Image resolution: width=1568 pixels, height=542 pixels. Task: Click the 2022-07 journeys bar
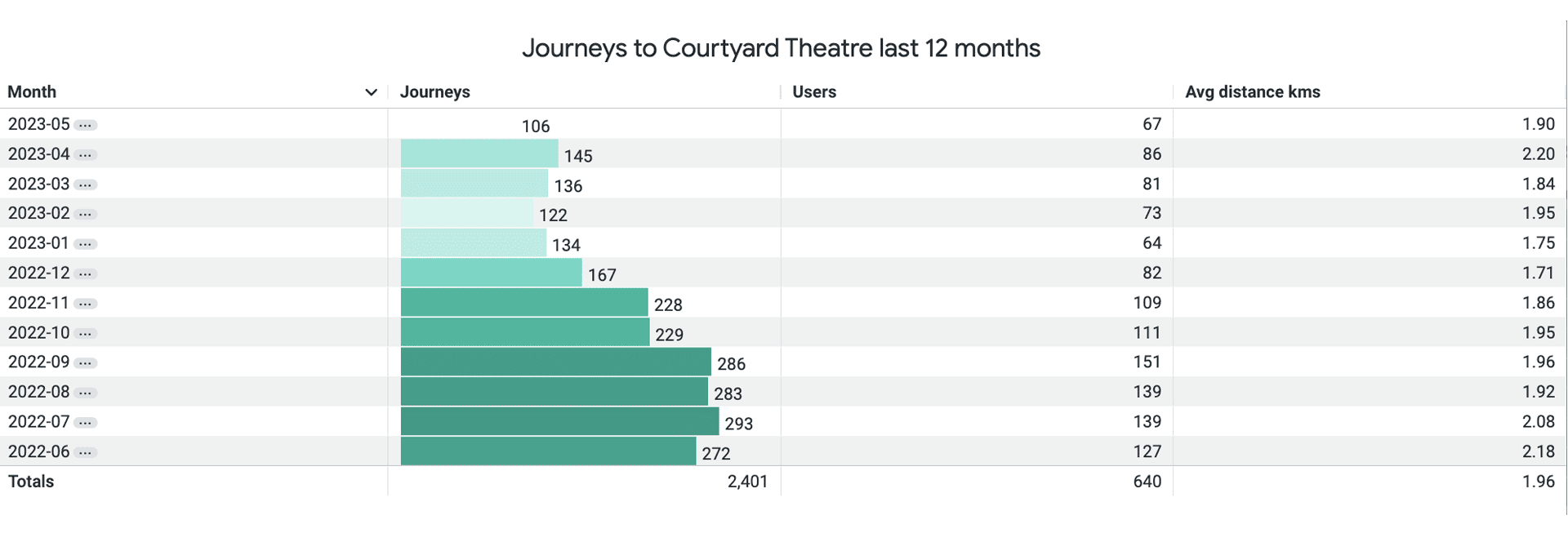pos(559,422)
